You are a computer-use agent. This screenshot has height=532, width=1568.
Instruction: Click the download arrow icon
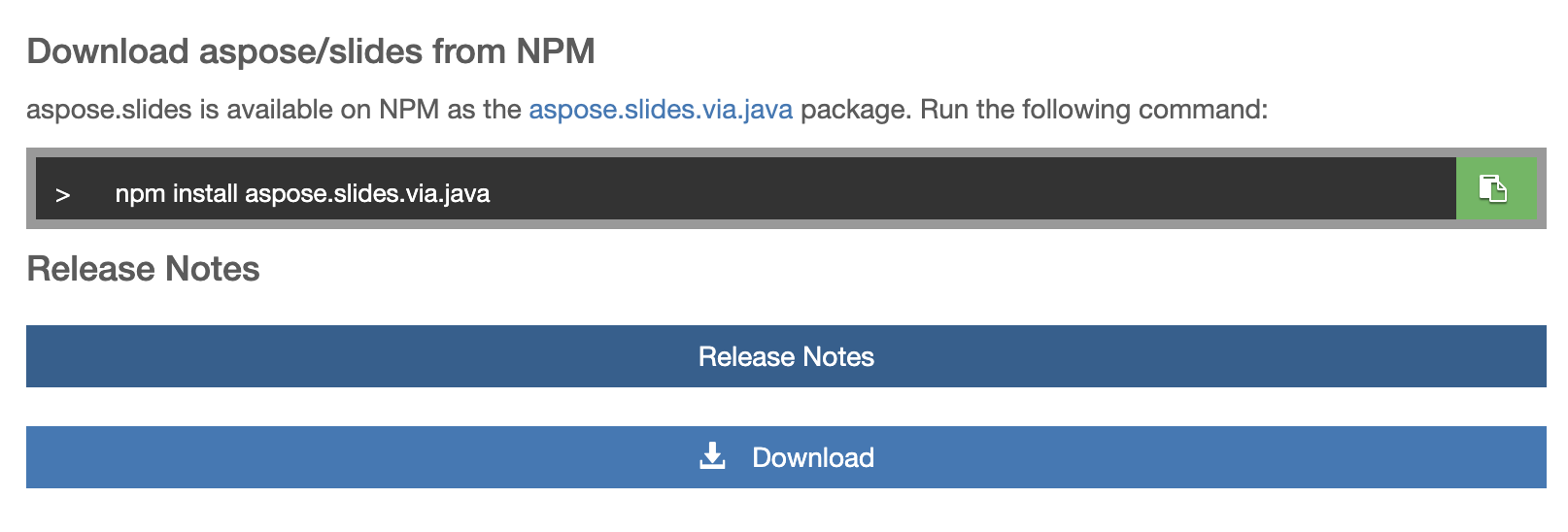712,456
